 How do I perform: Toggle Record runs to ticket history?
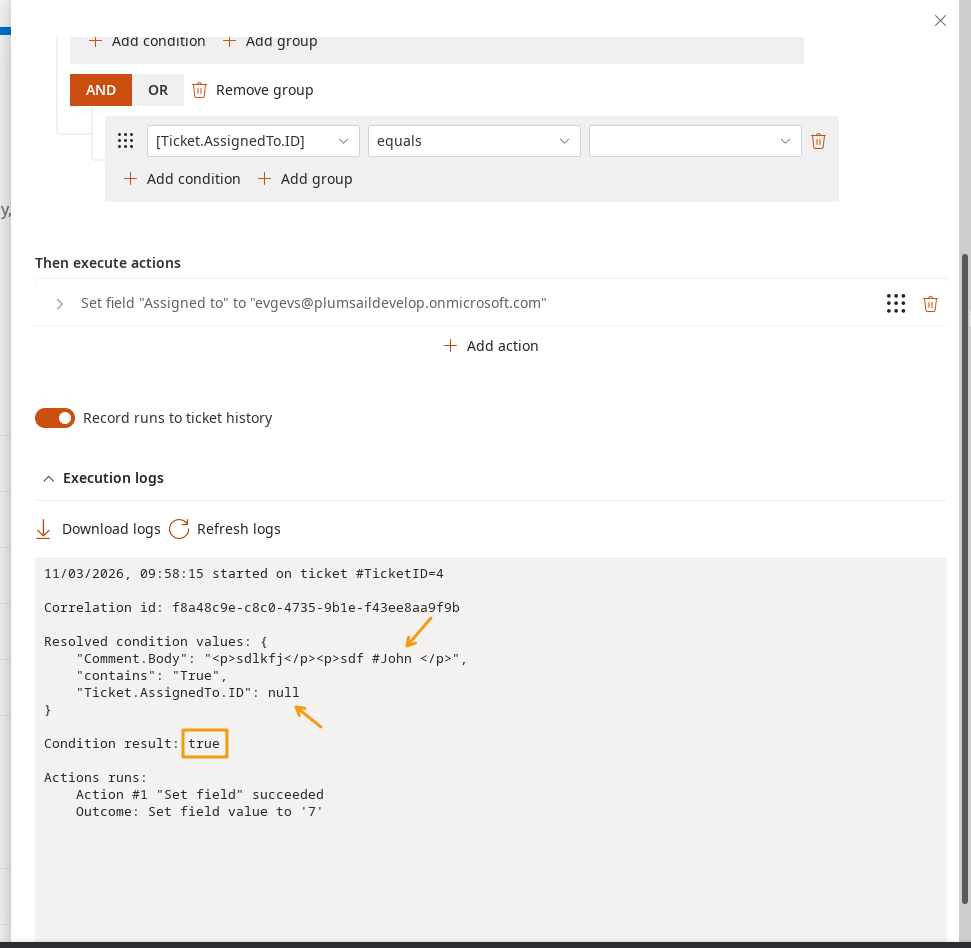(x=55, y=418)
